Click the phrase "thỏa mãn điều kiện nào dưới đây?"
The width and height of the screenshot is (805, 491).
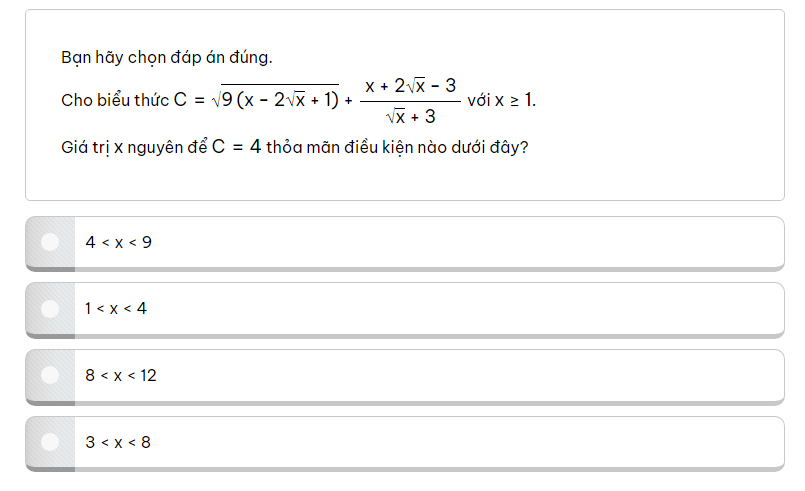[398, 147]
